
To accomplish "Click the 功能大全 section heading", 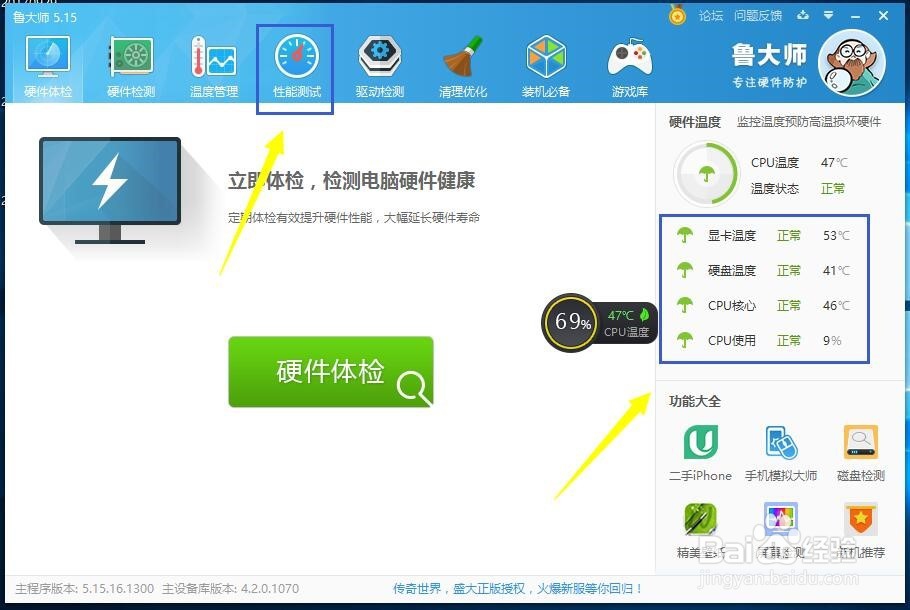I will click(695, 401).
